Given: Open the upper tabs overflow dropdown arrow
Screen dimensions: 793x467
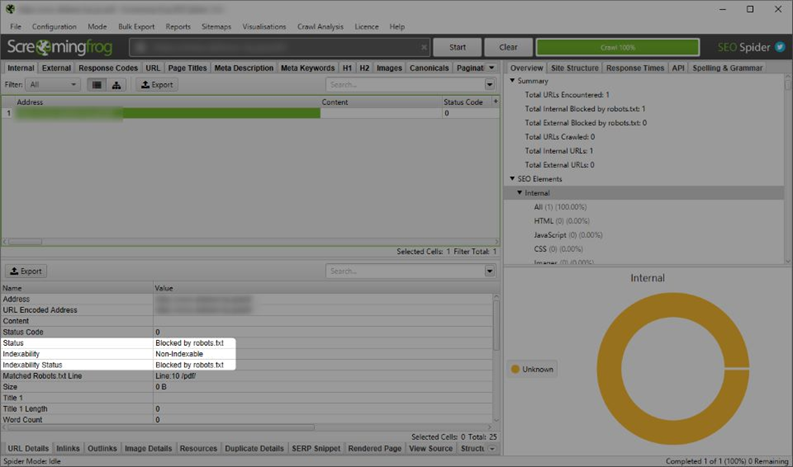Looking at the screenshot, I should pyautogui.click(x=490, y=68).
